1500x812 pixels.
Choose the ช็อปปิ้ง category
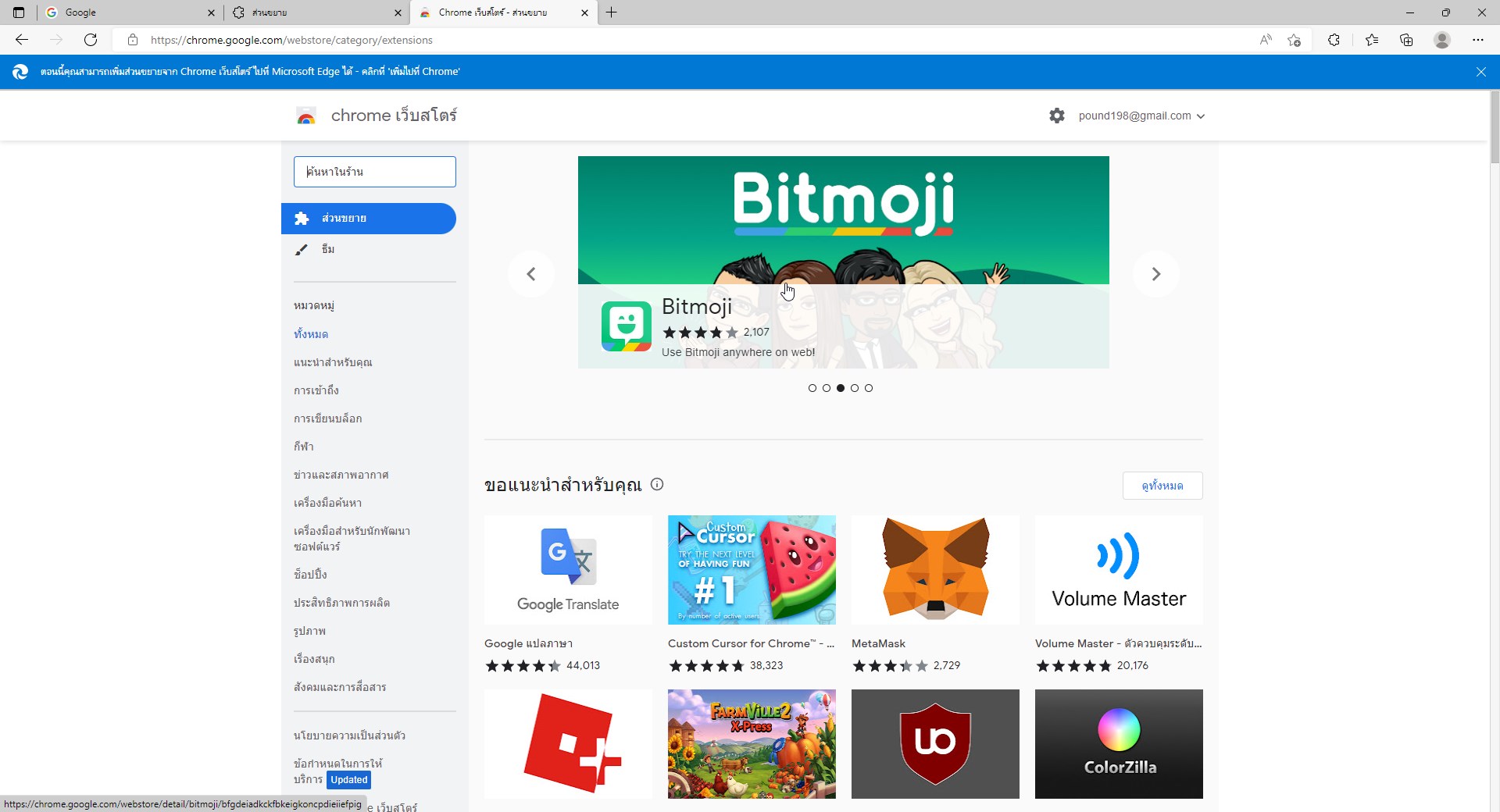(x=310, y=575)
